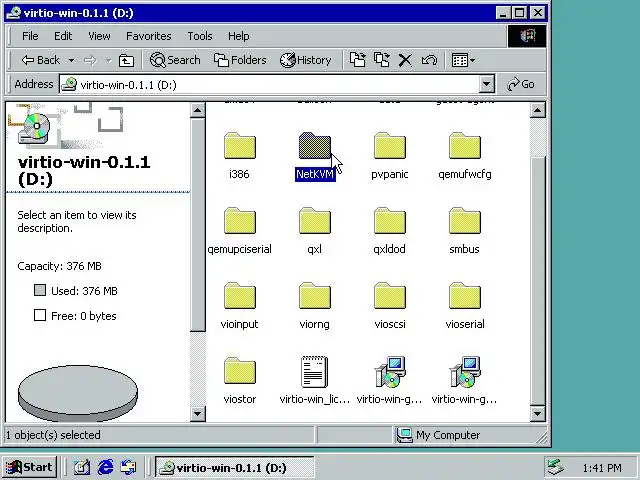Image resolution: width=640 pixels, height=480 pixels.
Task: Click the system tray hardware icon
Action: pos(556,467)
